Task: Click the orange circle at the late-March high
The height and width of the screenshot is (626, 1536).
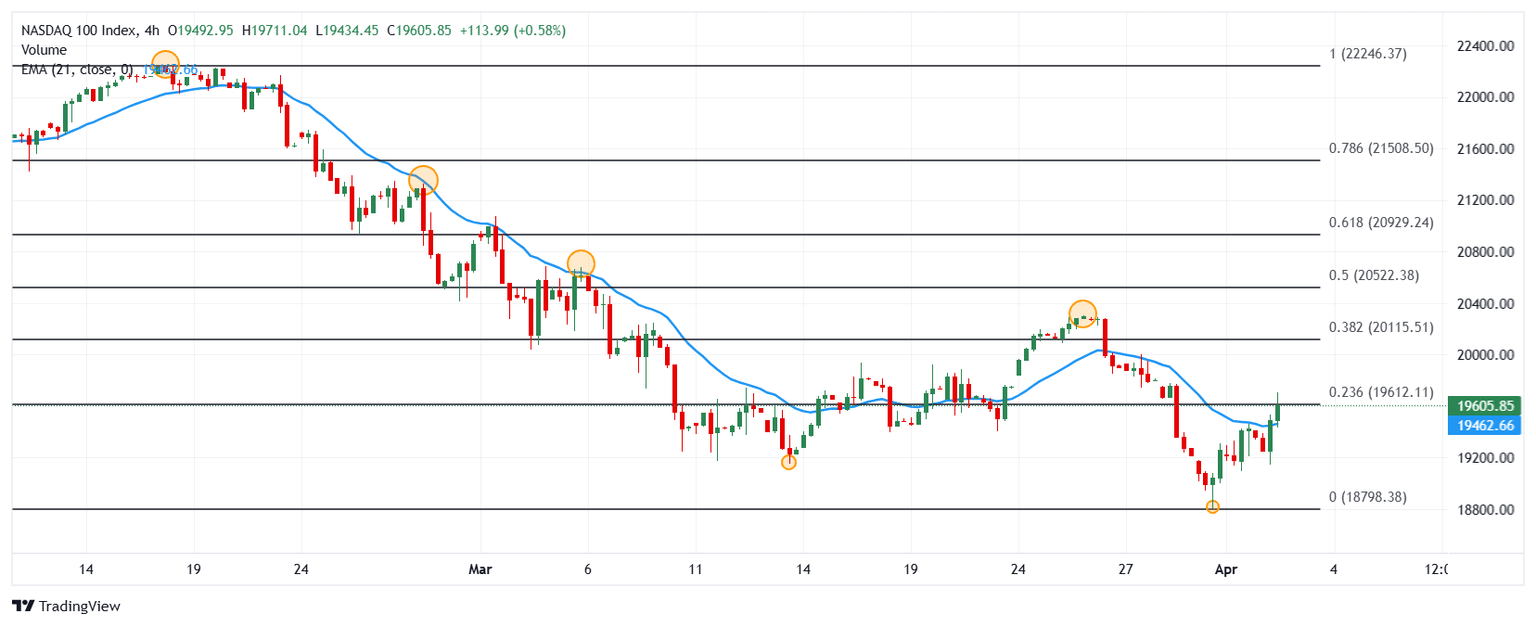Action: point(1082,314)
